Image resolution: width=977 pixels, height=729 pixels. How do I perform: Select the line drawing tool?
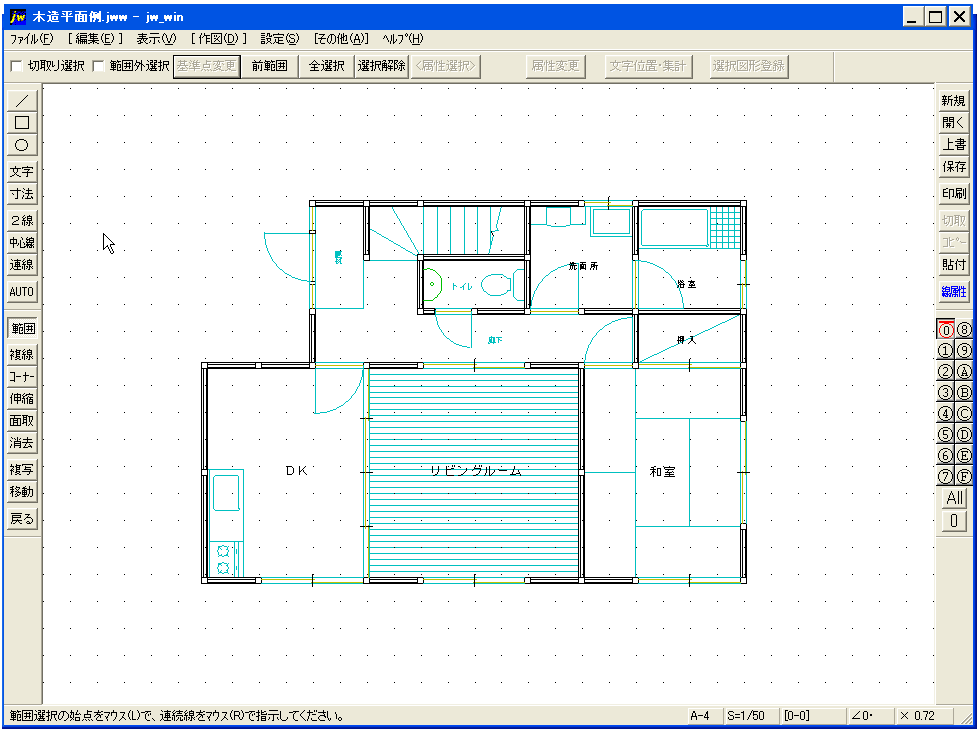22,99
